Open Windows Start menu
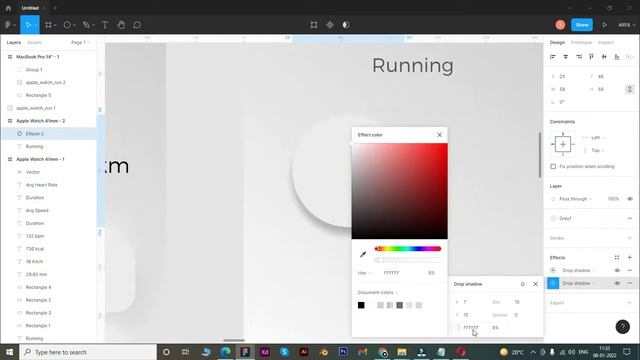This screenshot has width=640, height=360. pyautogui.click(x=9, y=352)
